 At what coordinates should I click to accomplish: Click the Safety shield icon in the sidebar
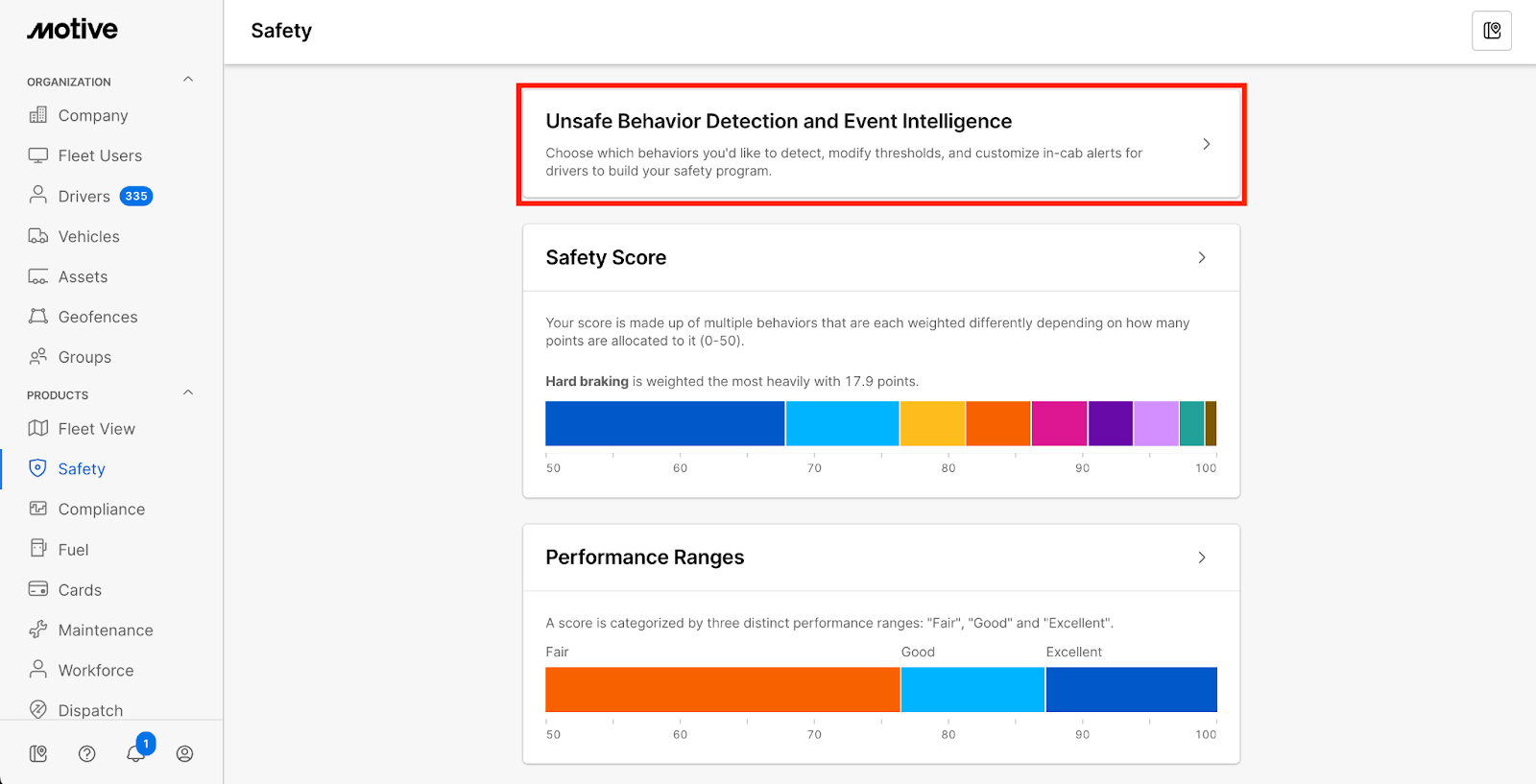coord(38,468)
